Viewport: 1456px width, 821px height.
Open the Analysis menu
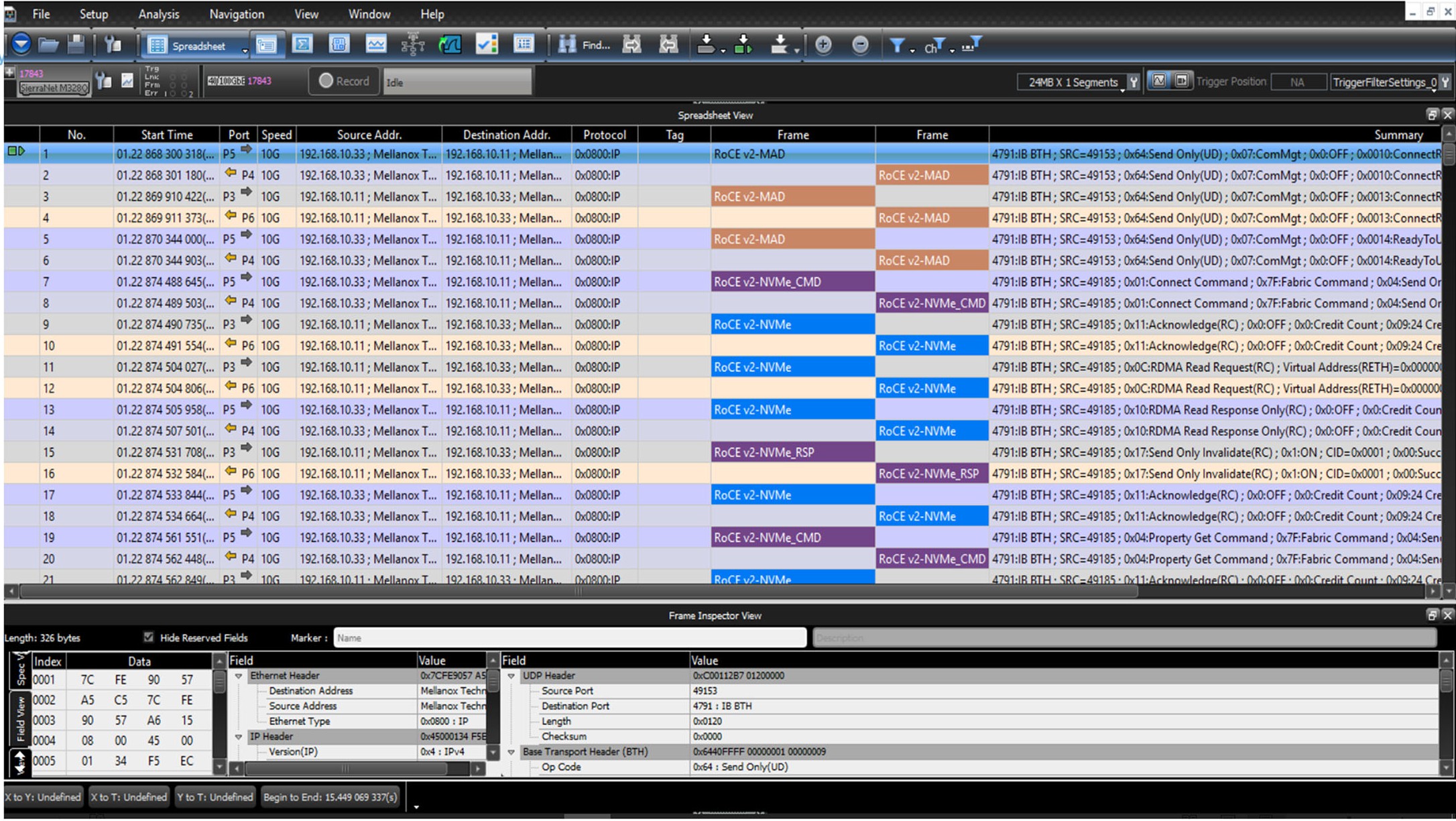click(159, 13)
